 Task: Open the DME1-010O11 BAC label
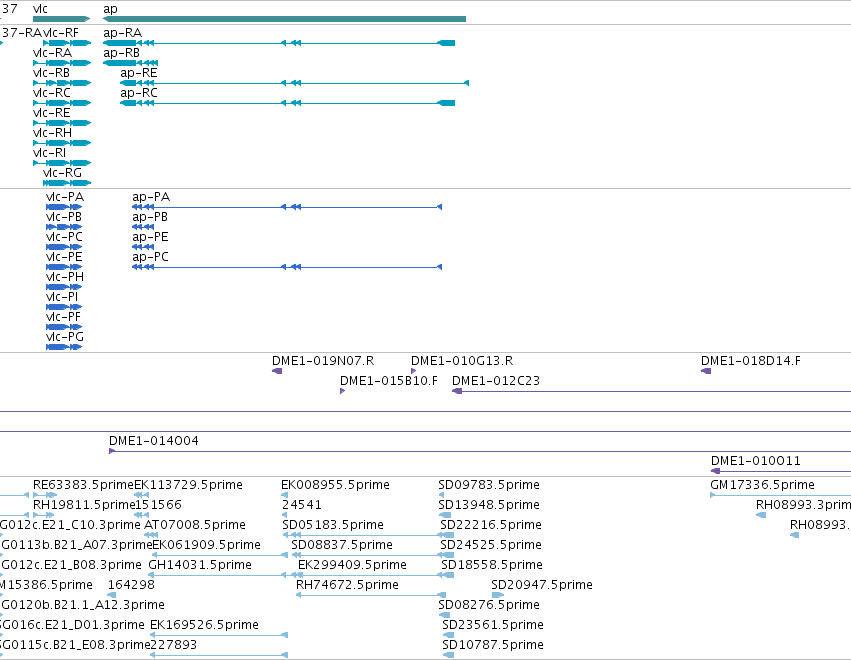[x=755, y=461]
